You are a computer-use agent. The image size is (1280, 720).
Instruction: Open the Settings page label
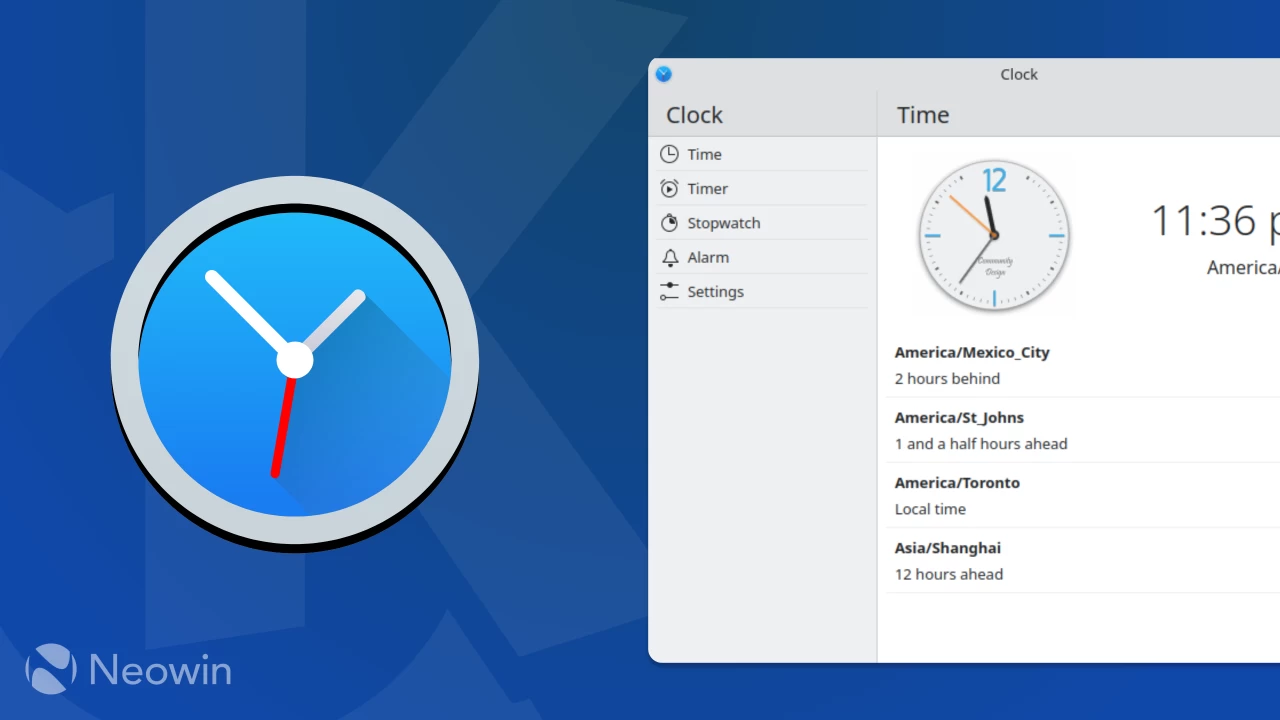715,292
